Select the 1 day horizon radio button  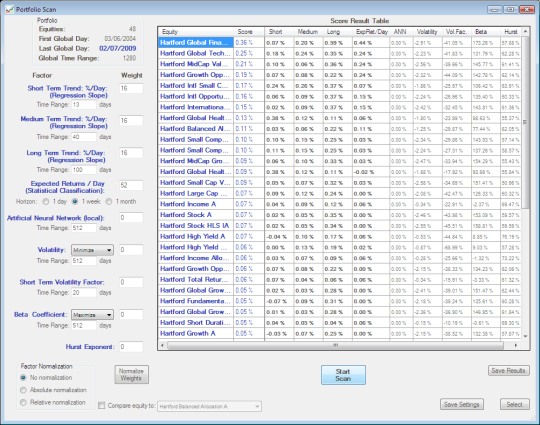click(x=45, y=202)
